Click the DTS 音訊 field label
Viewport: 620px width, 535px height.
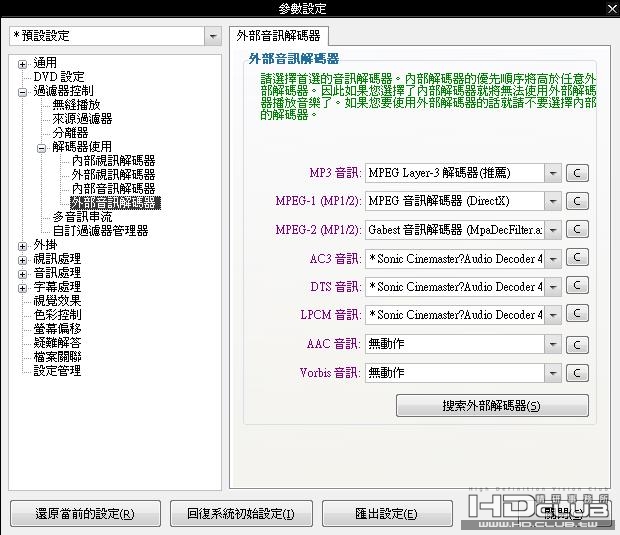(336, 287)
